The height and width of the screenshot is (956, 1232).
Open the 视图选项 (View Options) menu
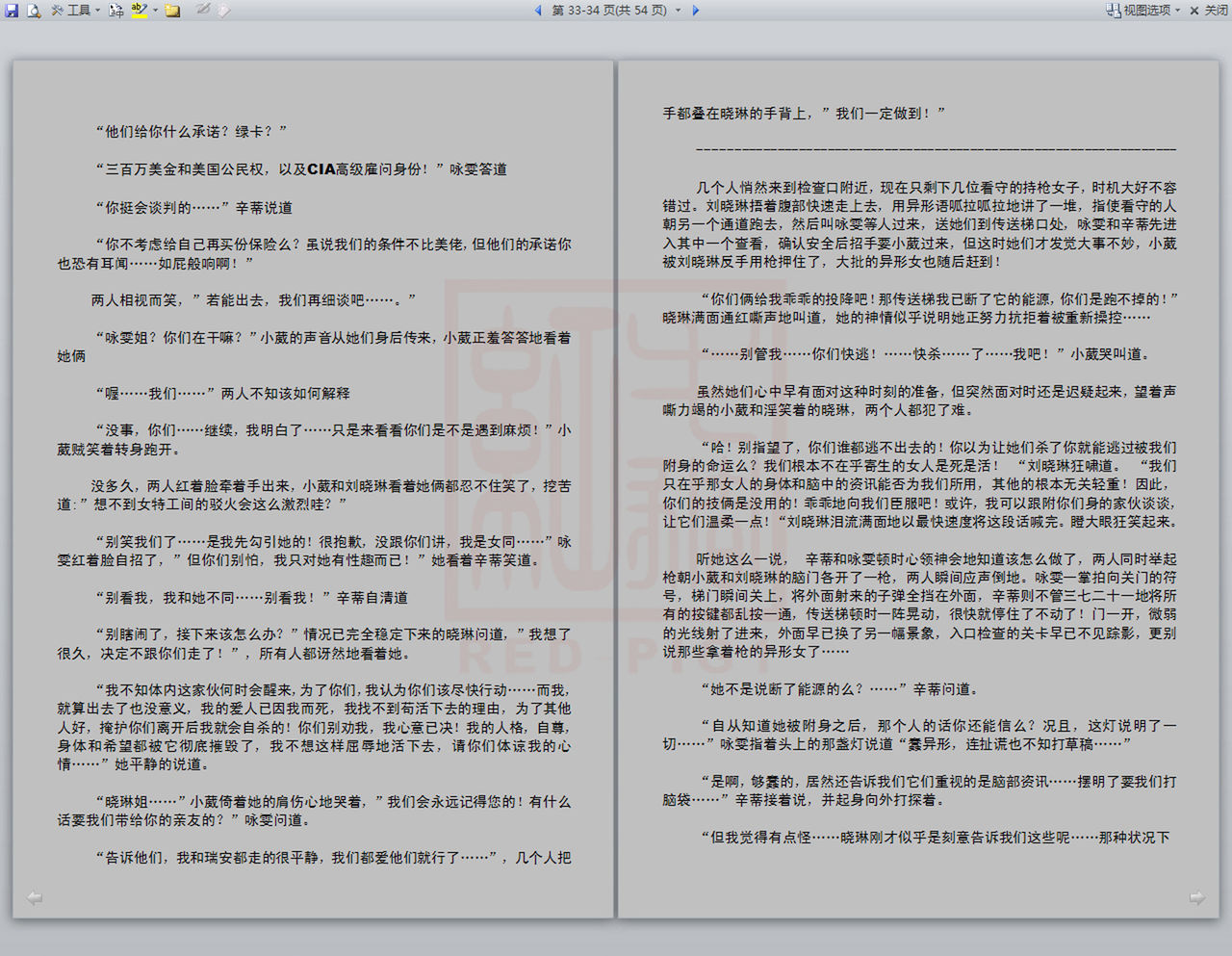1143,11
